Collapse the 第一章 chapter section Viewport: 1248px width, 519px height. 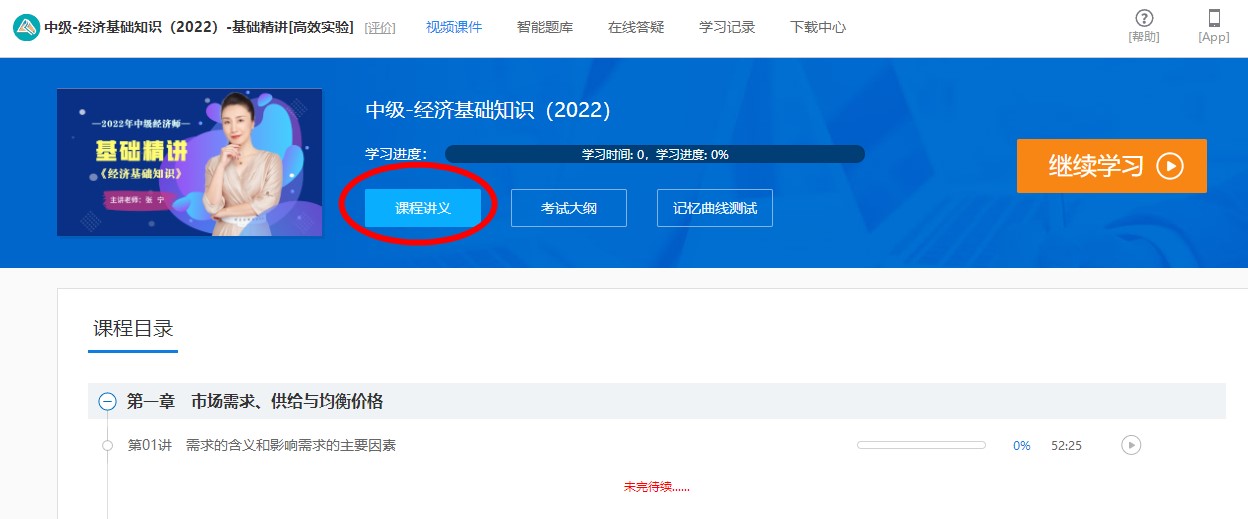(x=107, y=402)
